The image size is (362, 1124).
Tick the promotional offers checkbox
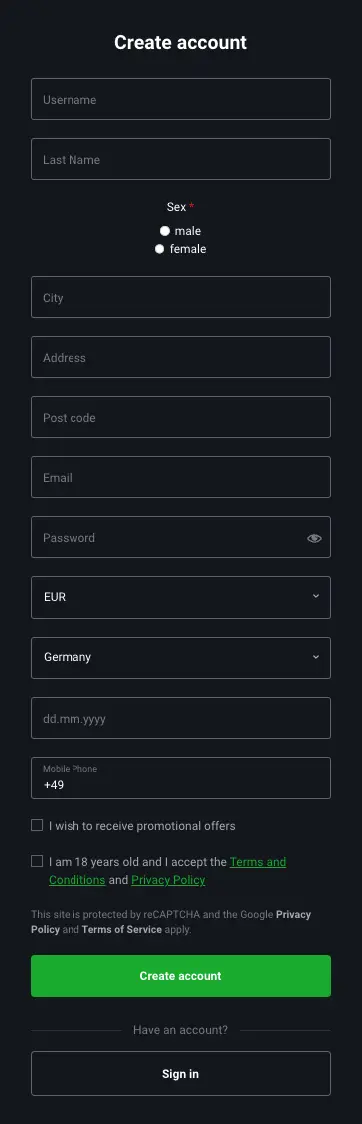(37, 825)
